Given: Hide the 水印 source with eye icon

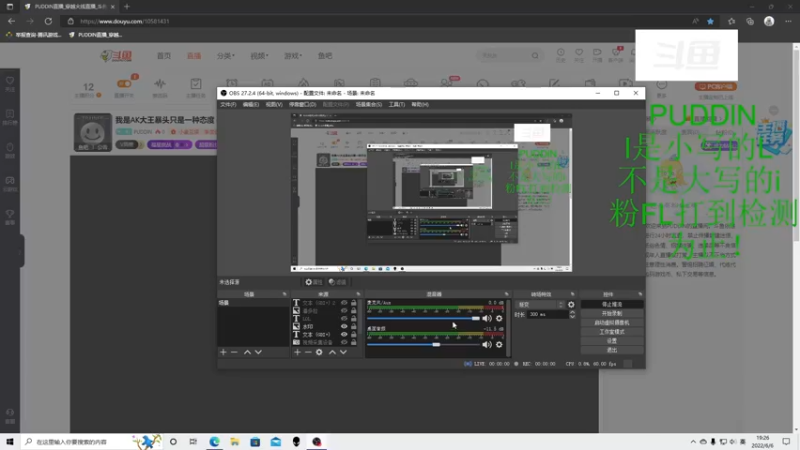Looking at the screenshot, I should click(x=344, y=327).
